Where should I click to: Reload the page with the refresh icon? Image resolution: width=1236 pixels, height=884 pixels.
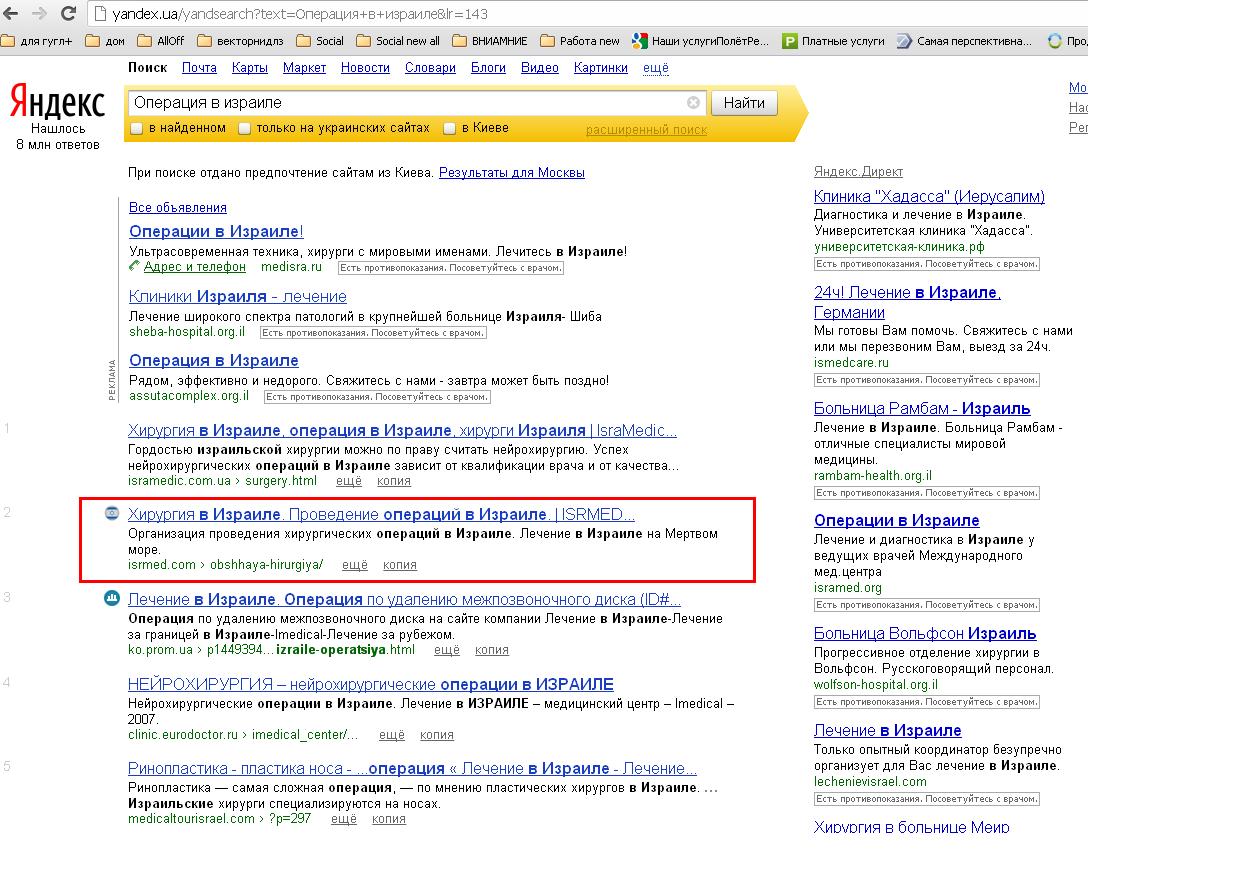pyautogui.click(x=67, y=14)
